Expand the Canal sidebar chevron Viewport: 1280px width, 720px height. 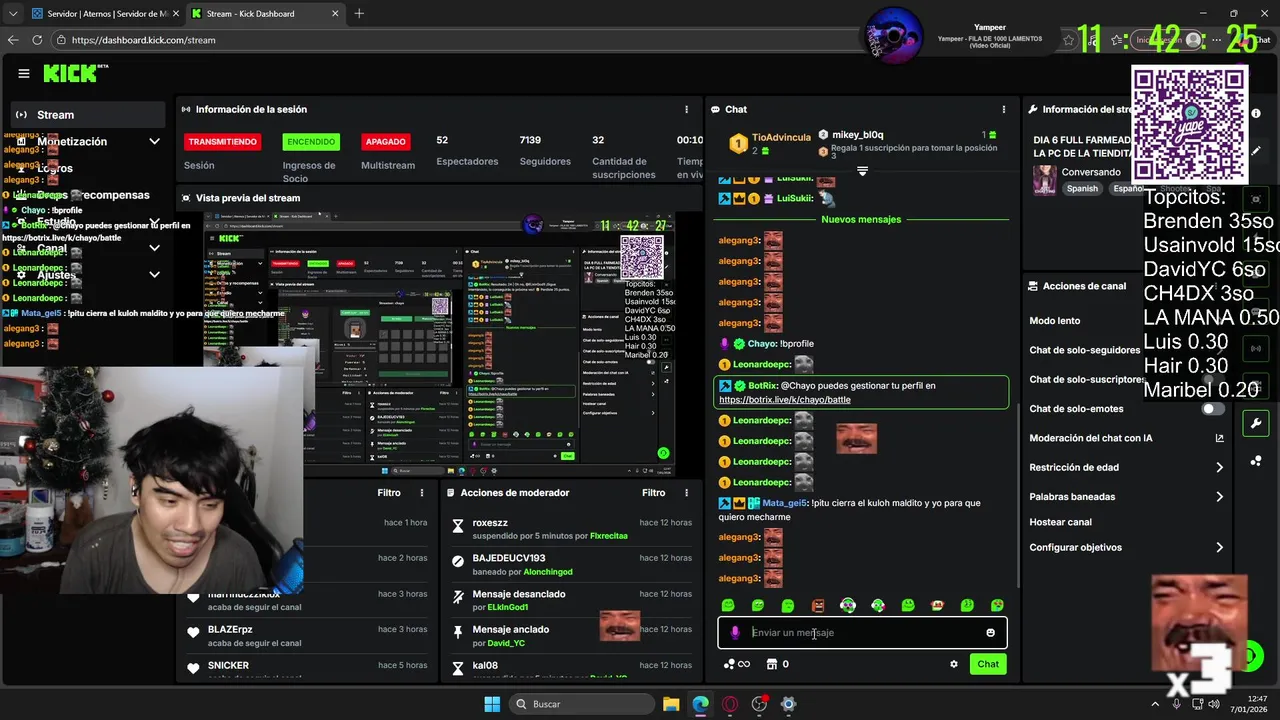click(x=154, y=248)
